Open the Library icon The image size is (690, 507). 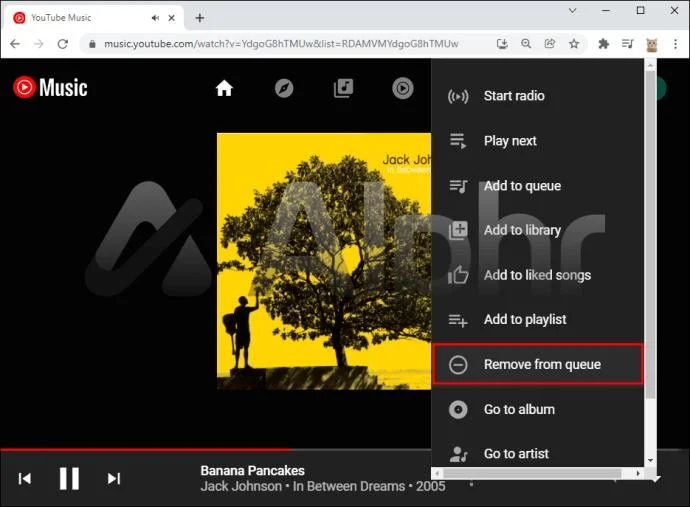(343, 88)
